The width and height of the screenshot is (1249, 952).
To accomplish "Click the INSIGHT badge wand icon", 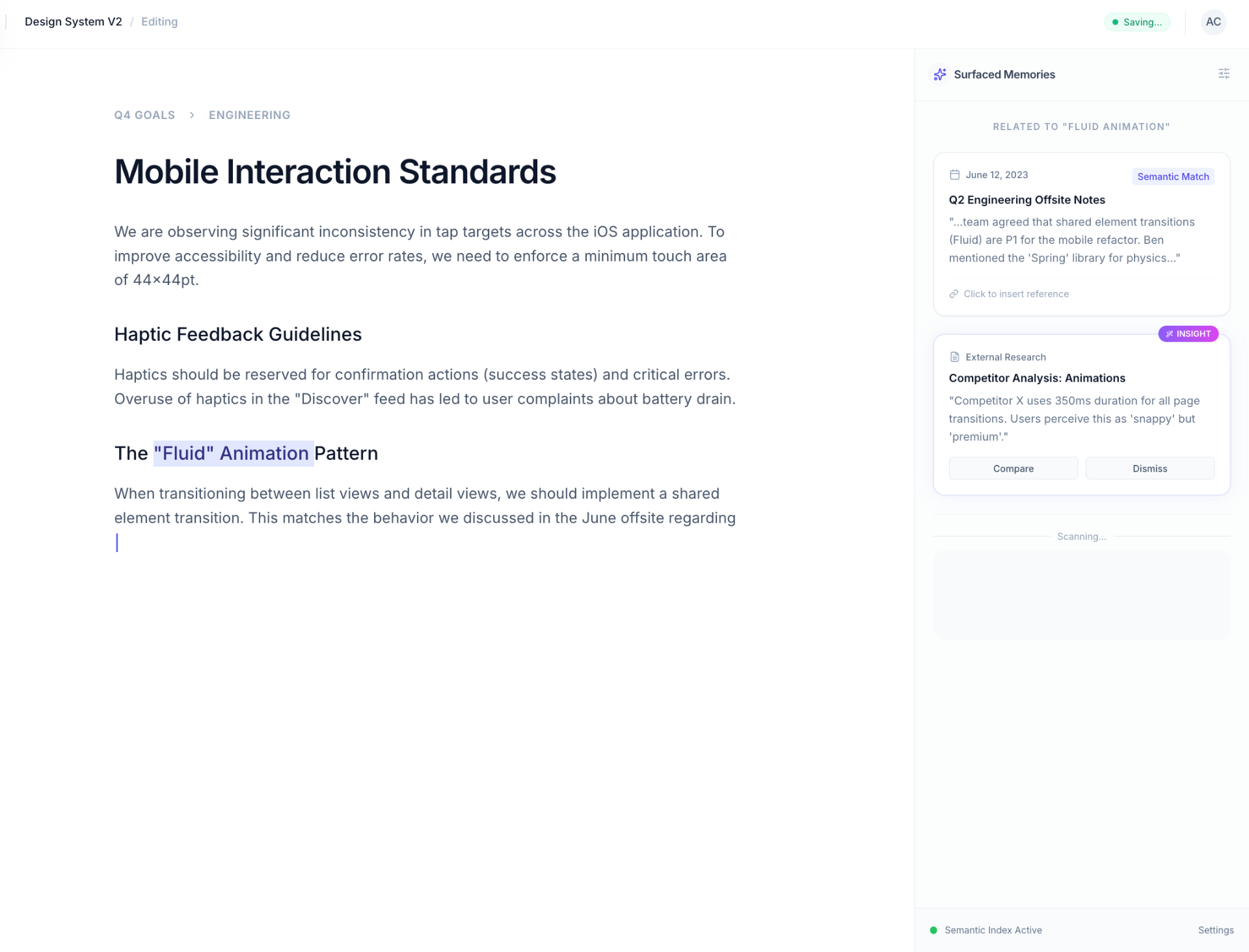I will [1169, 334].
